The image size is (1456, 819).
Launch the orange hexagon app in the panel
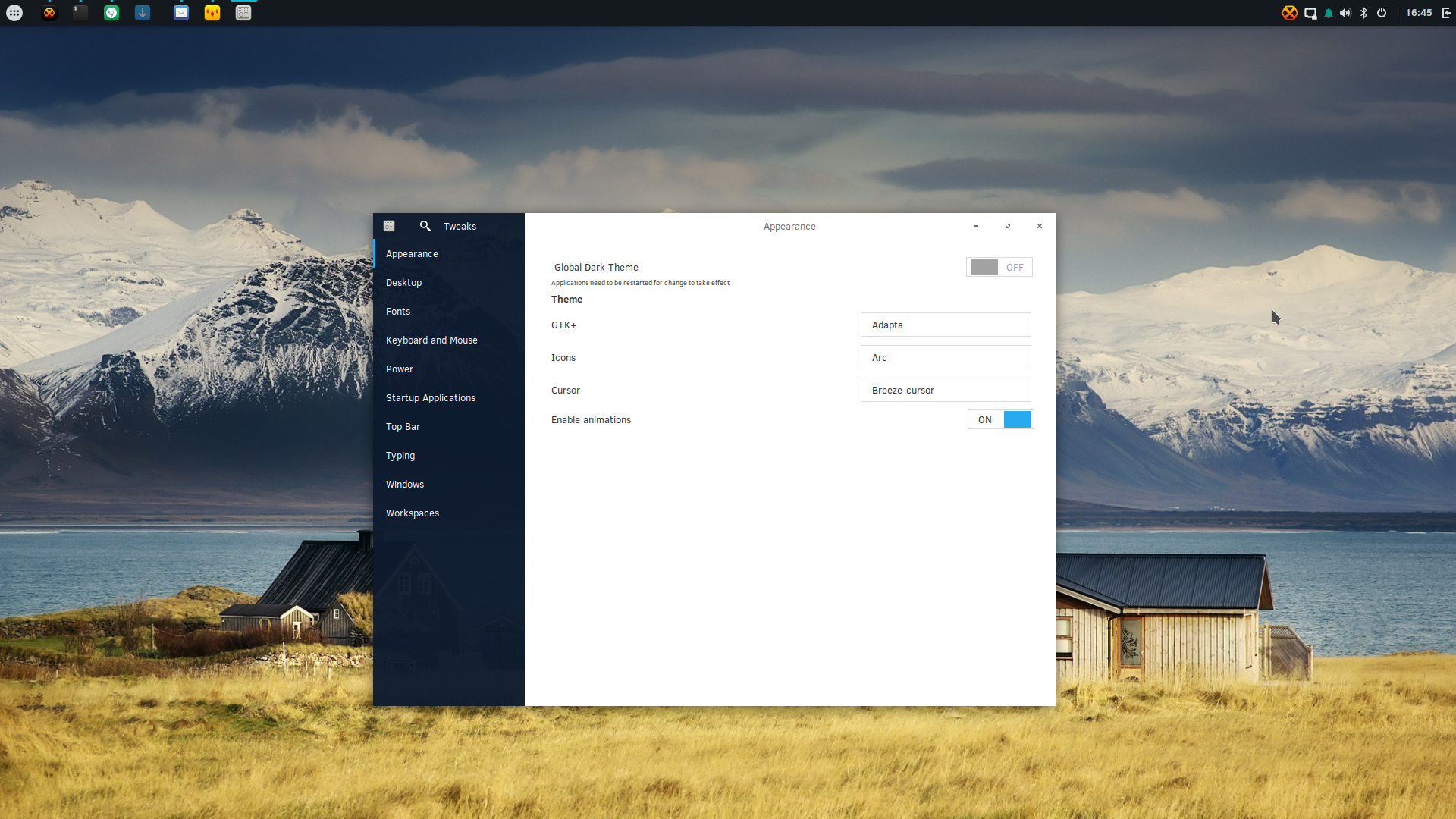point(49,13)
